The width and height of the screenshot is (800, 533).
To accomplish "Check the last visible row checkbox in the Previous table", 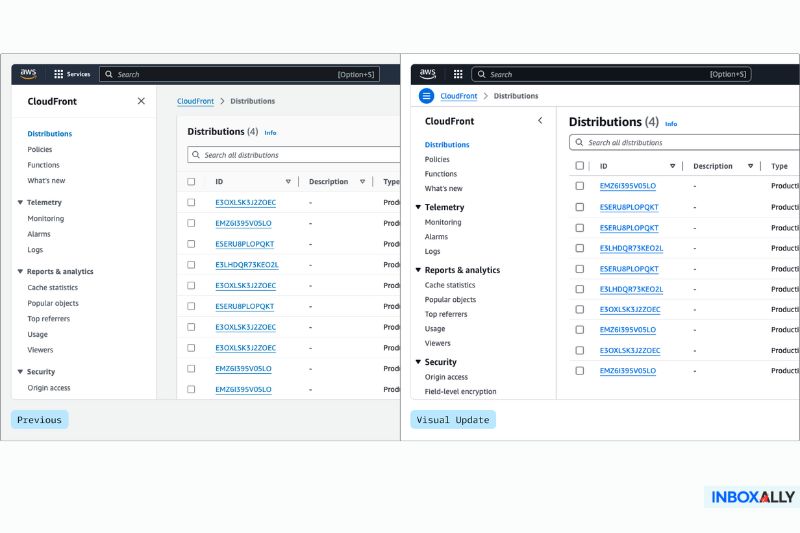I will click(191, 389).
